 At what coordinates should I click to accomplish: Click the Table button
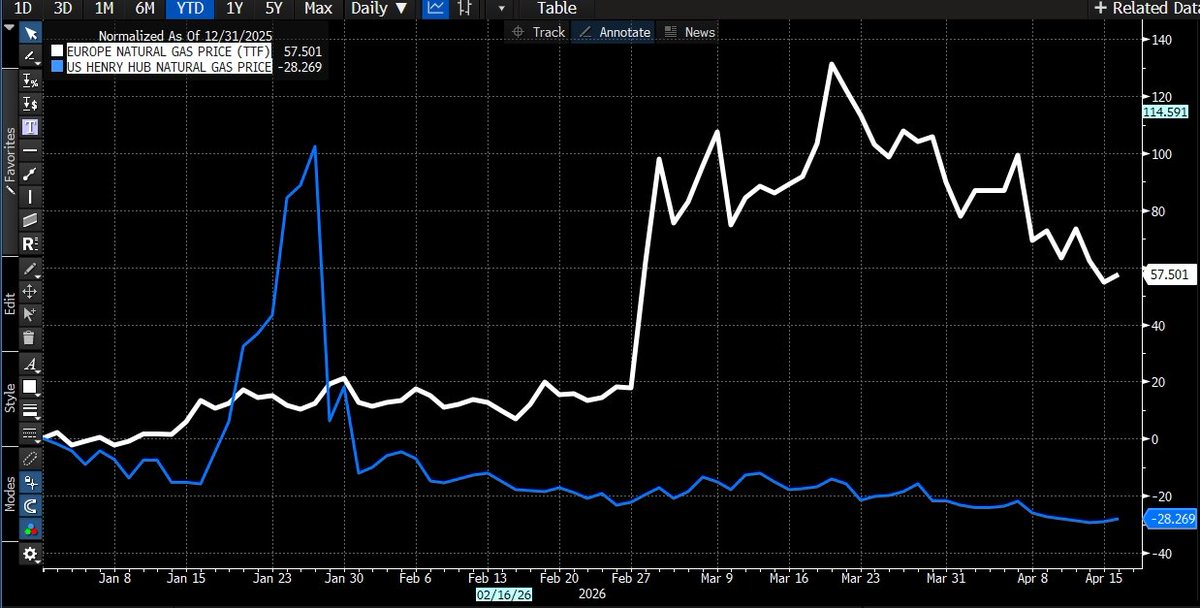[557, 9]
